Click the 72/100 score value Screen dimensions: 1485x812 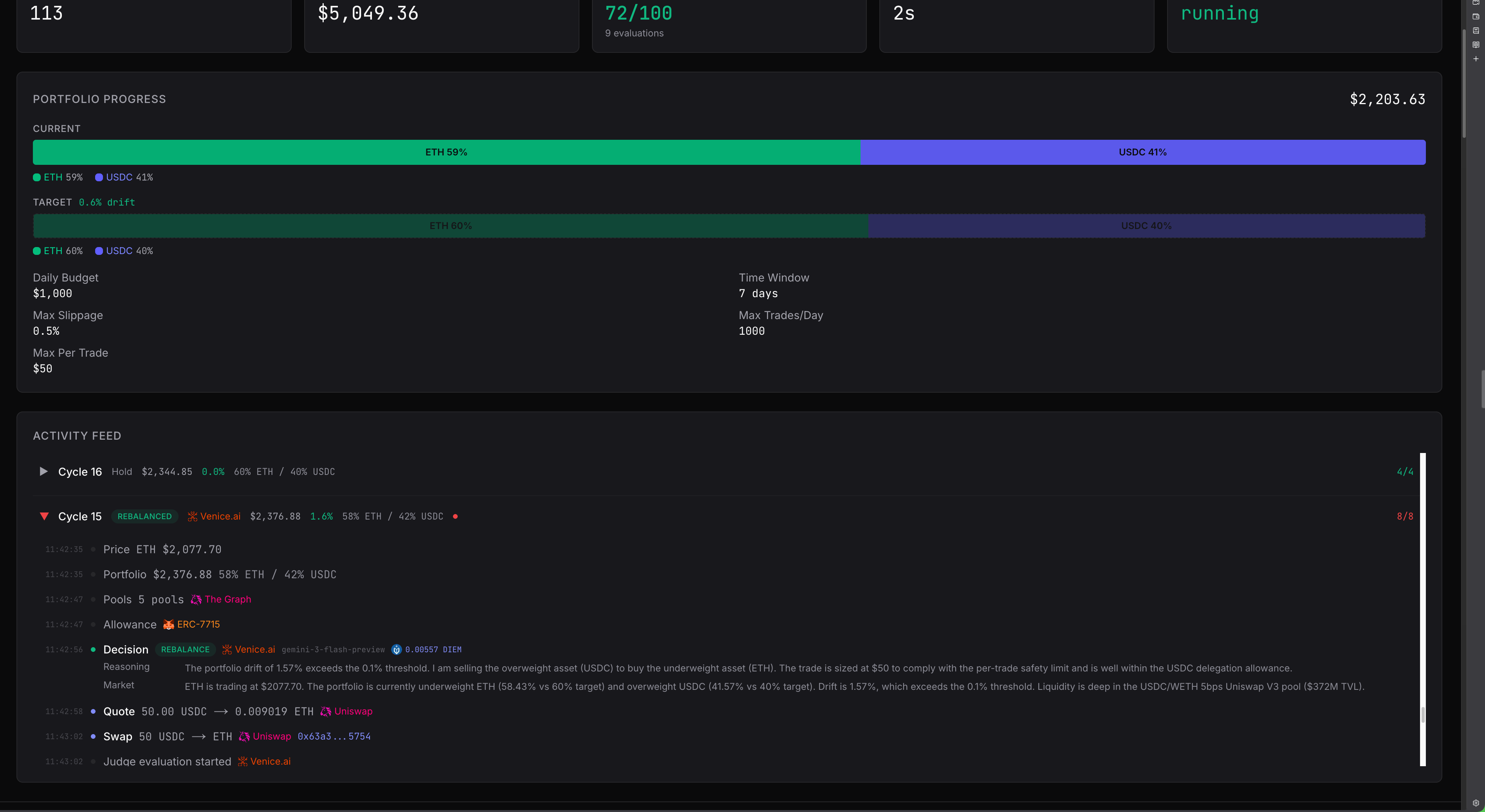639,13
